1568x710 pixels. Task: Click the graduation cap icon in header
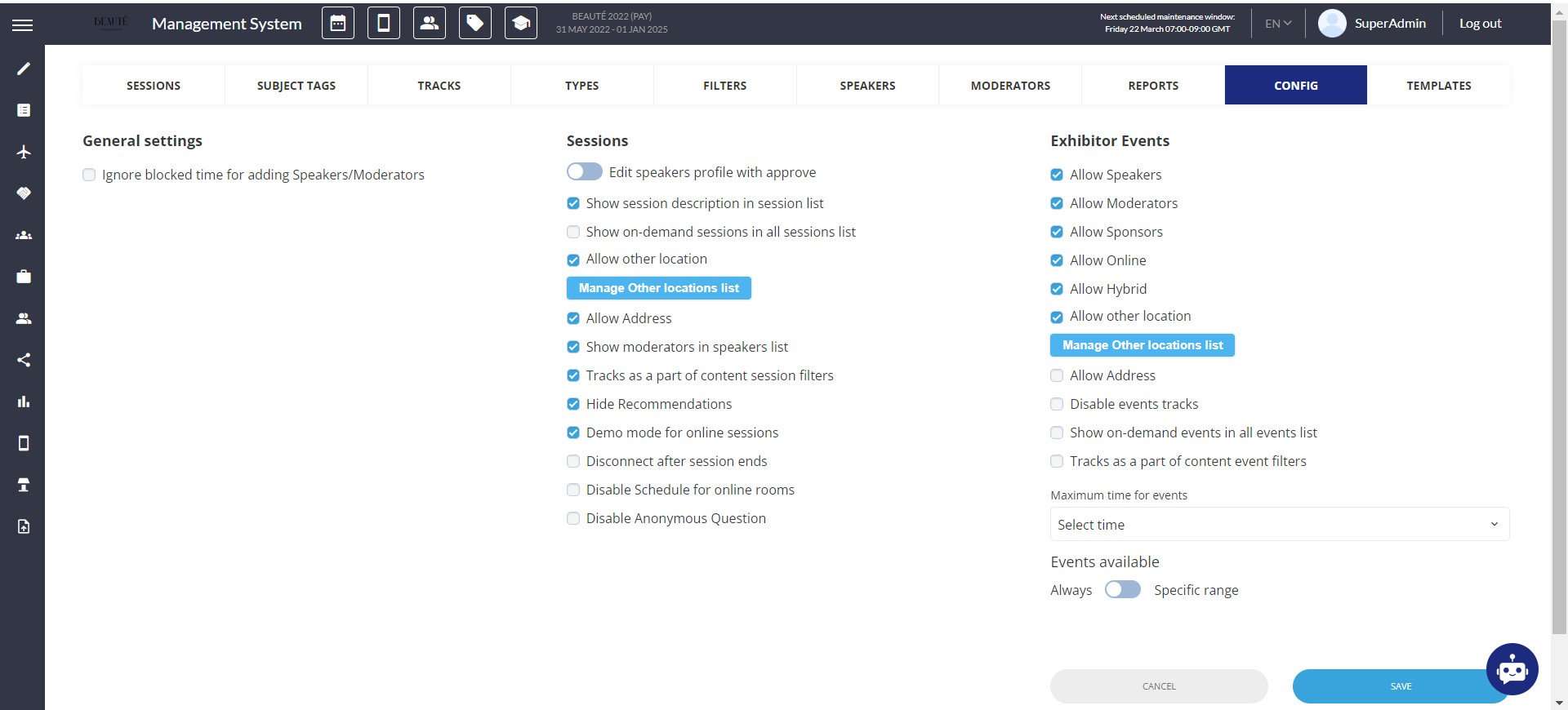coord(521,23)
